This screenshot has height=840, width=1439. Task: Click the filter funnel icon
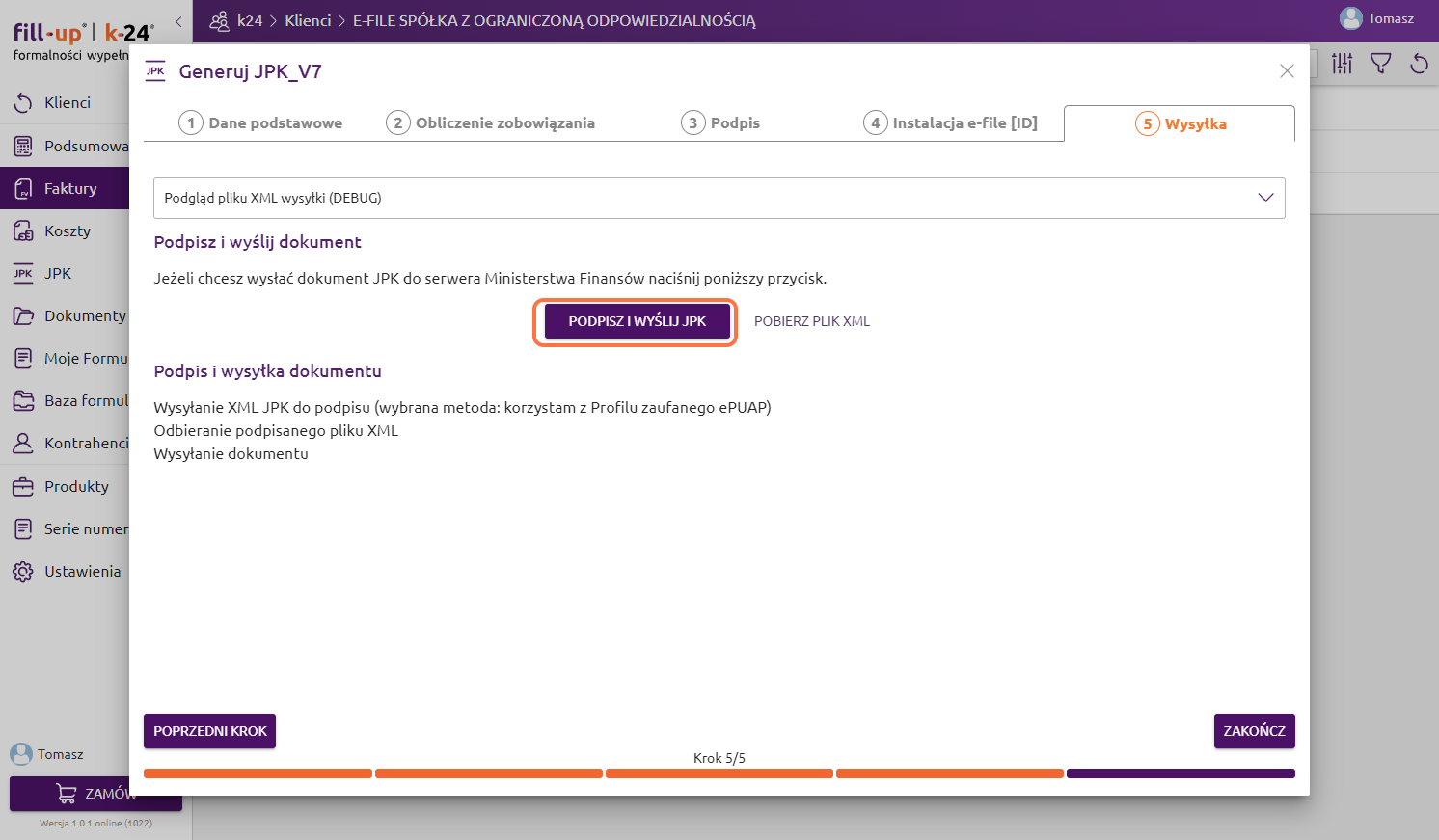coord(1380,64)
